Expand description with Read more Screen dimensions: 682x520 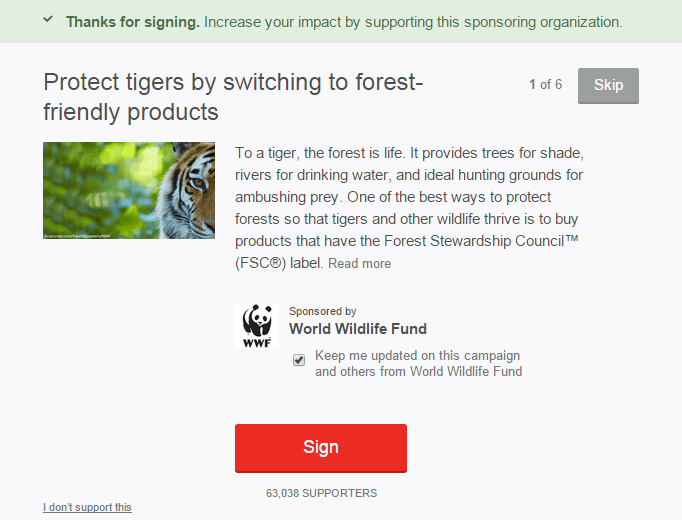pos(359,263)
